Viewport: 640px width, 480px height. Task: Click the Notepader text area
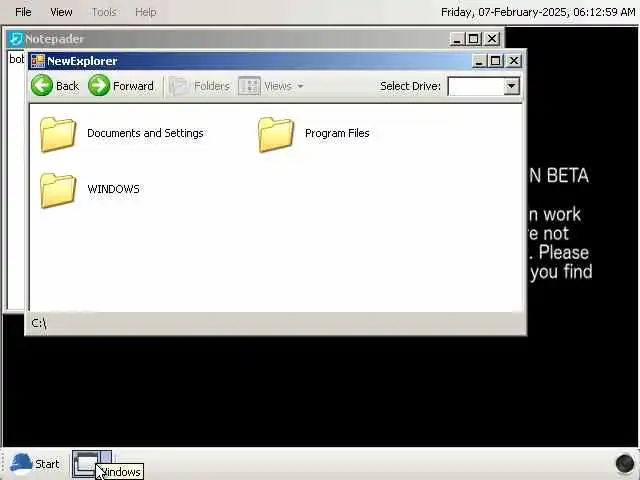click(16, 180)
